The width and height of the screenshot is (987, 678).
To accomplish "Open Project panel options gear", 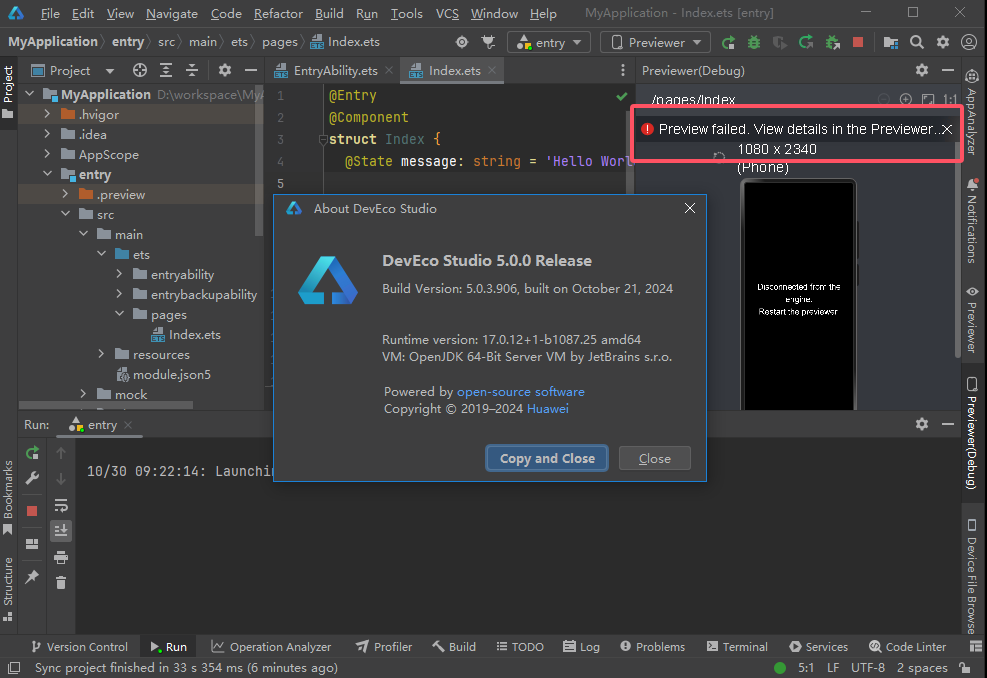I will (225, 71).
